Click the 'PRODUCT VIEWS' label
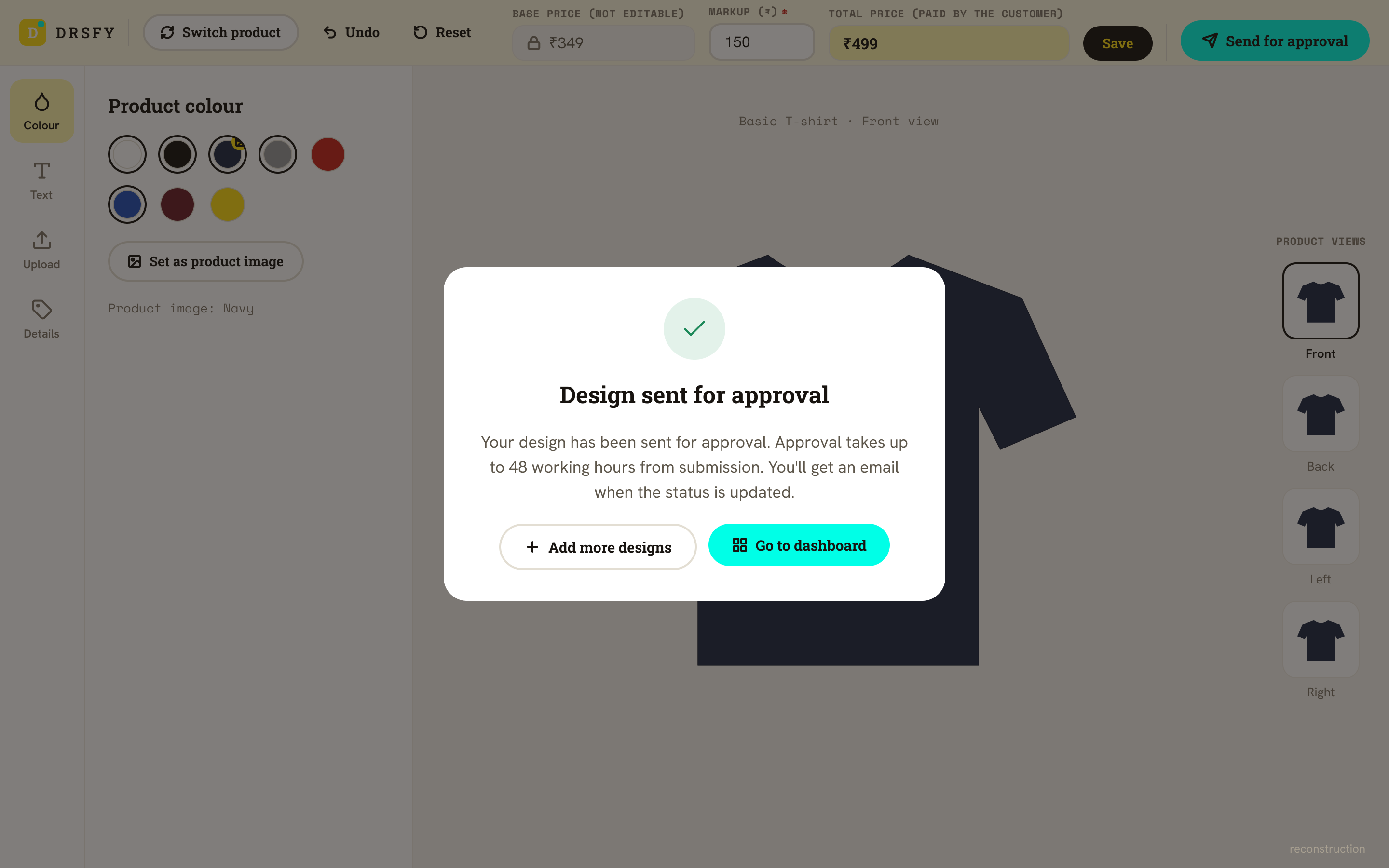Viewport: 1389px width, 868px height. pos(1320,241)
